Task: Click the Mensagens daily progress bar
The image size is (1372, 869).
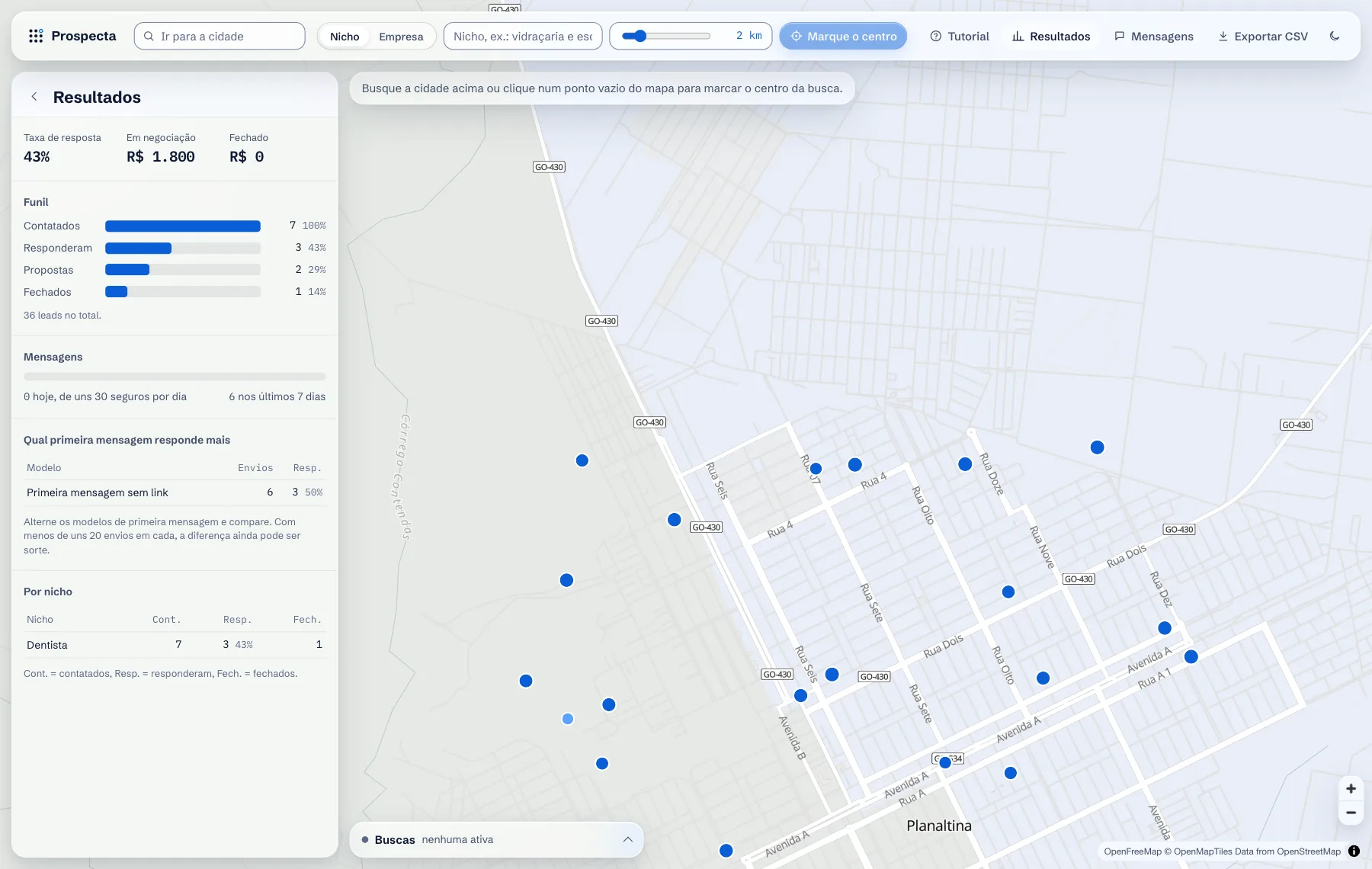Action: click(x=175, y=377)
